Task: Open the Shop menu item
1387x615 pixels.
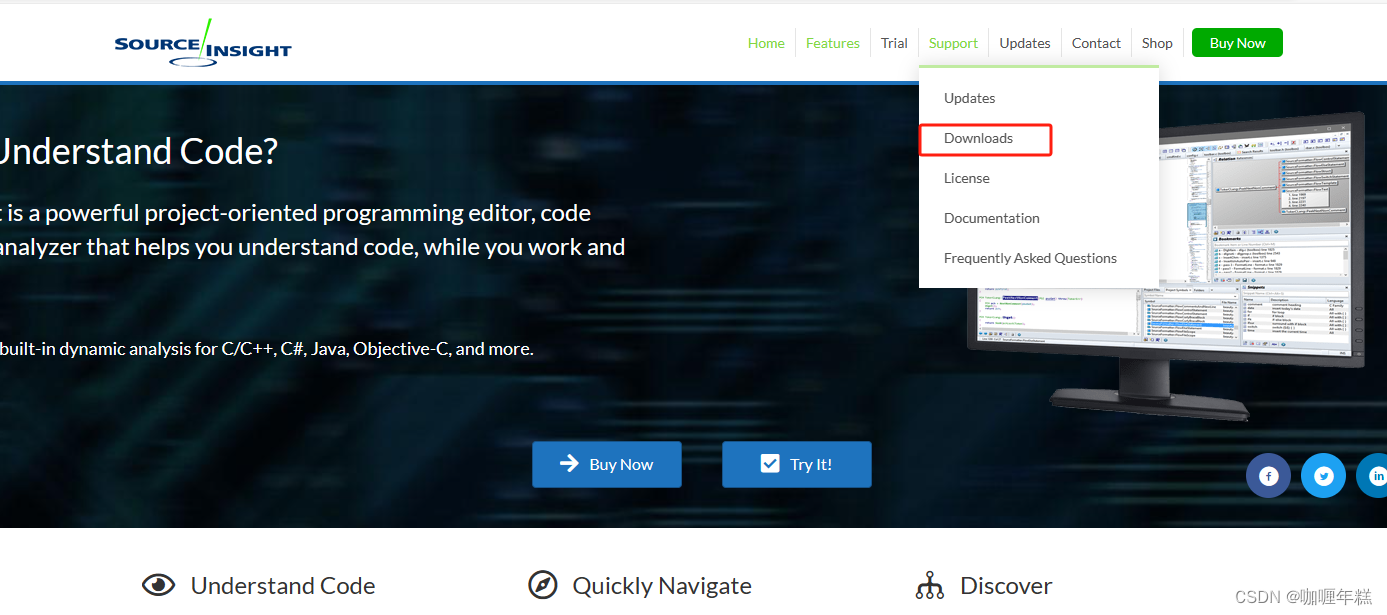Action: point(1157,43)
